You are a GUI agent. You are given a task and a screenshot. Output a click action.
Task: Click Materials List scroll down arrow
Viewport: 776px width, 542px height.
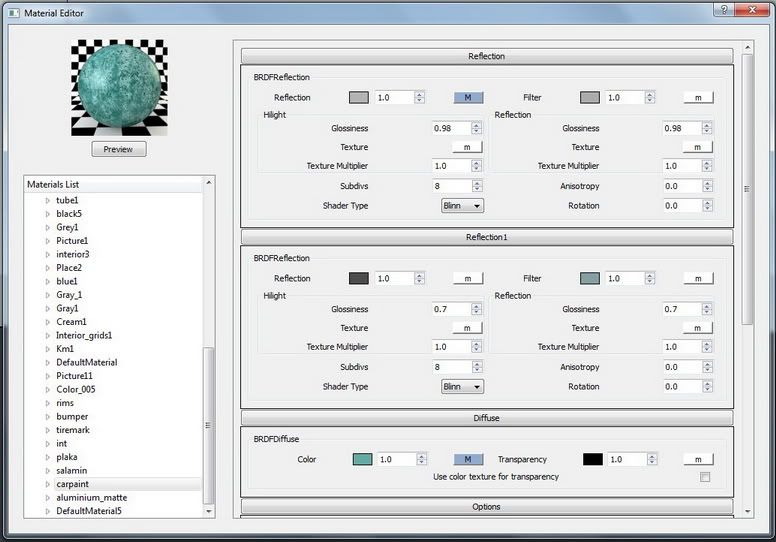point(209,511)
